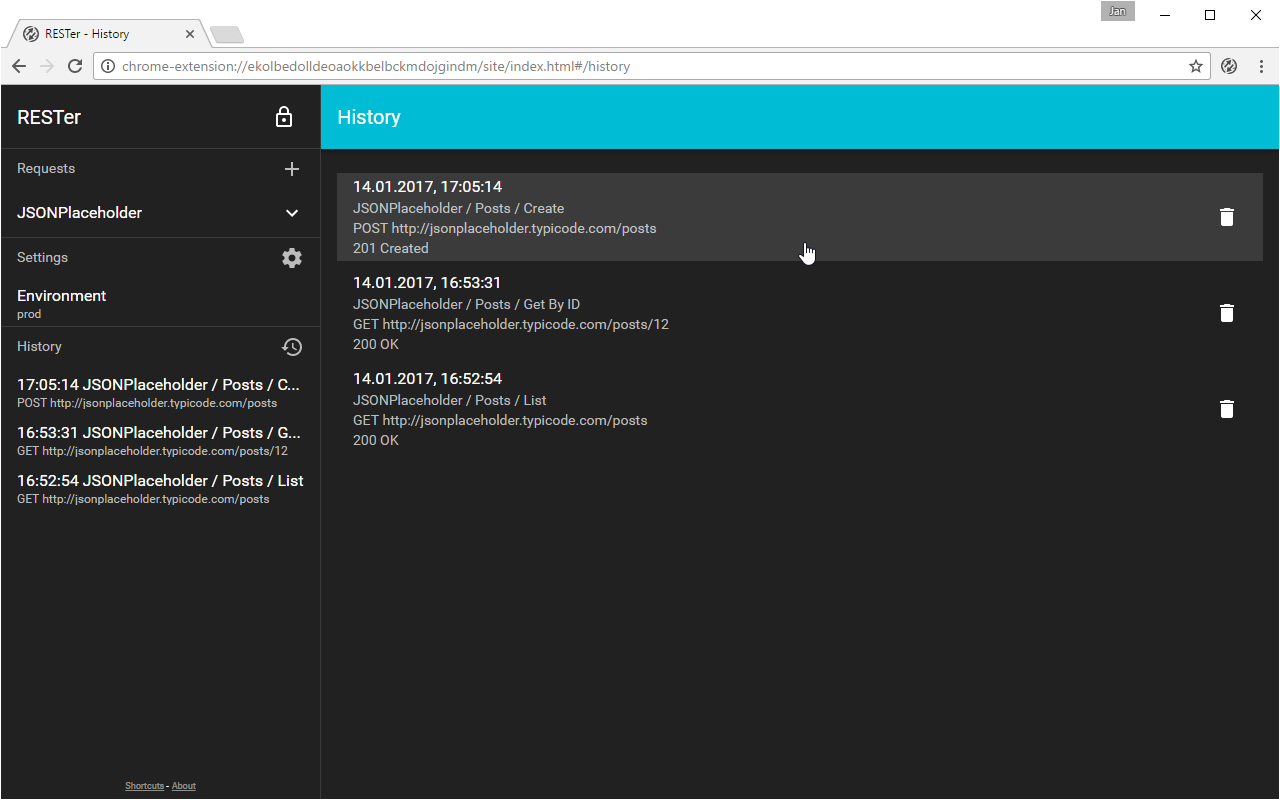Open the About link
Image resolution: width=1280 pixels, height=800 pixels.
(x=184, y=786)
